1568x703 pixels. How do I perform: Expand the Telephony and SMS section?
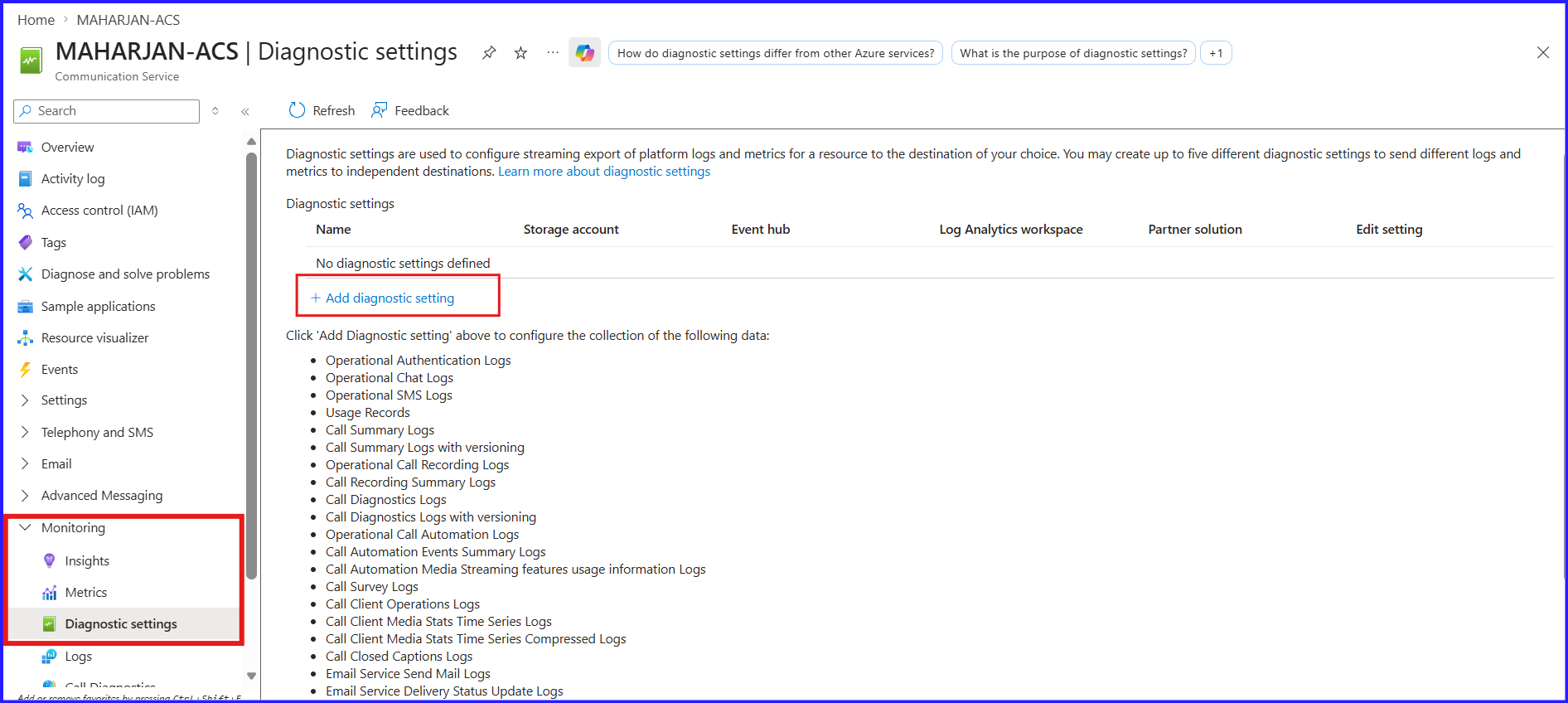25,432
